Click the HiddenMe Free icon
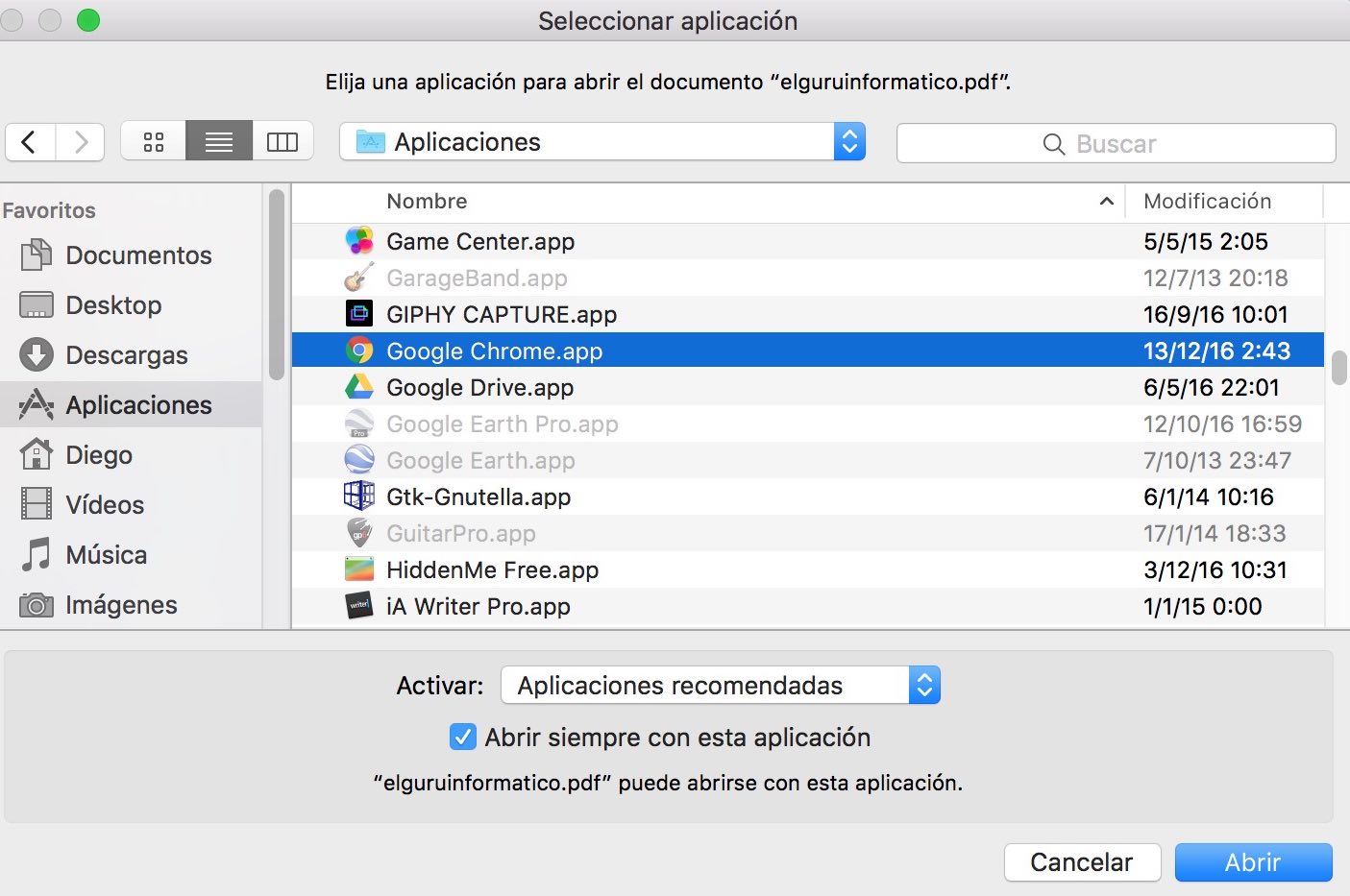 click(x=359, y=569)
